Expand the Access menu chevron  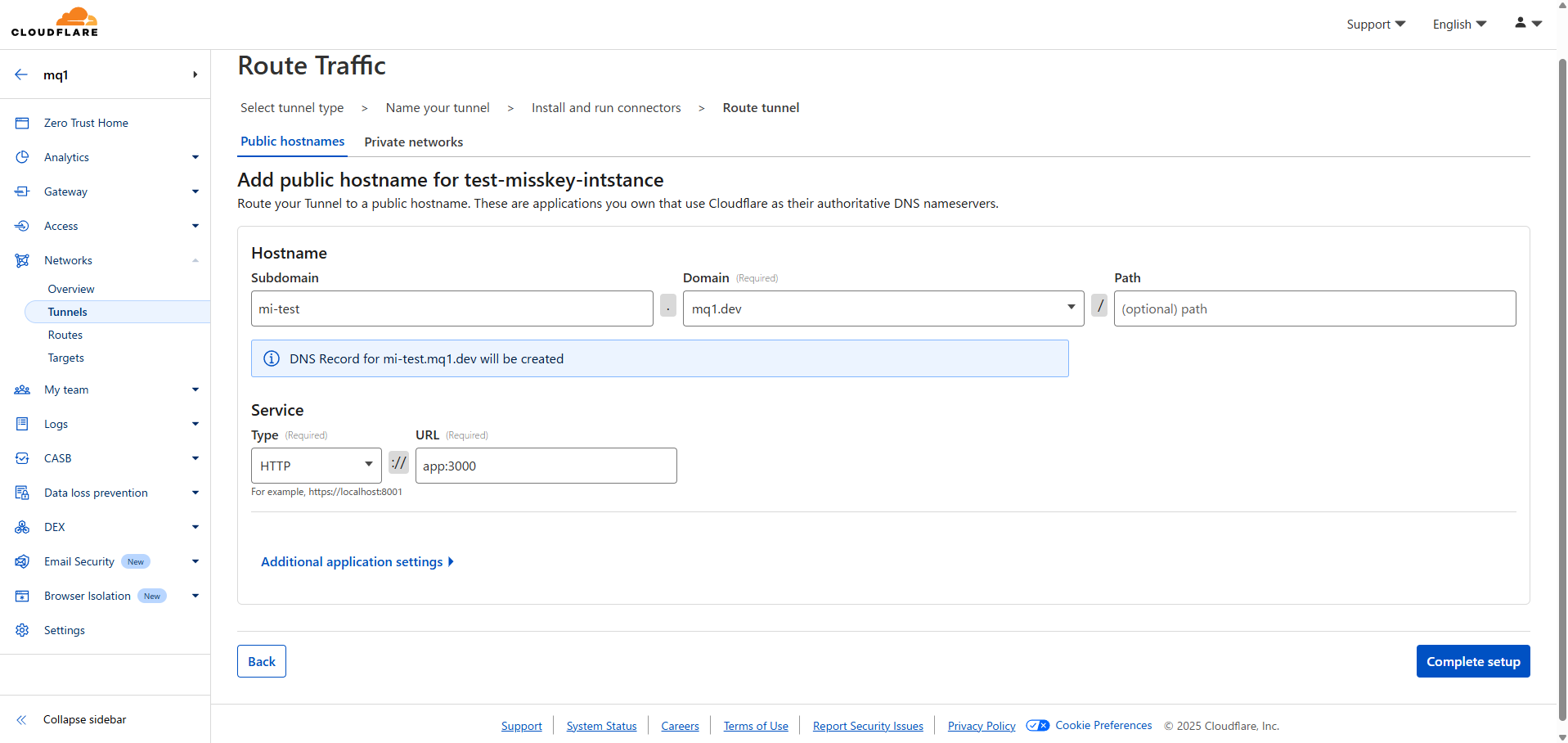coord(195,226)
